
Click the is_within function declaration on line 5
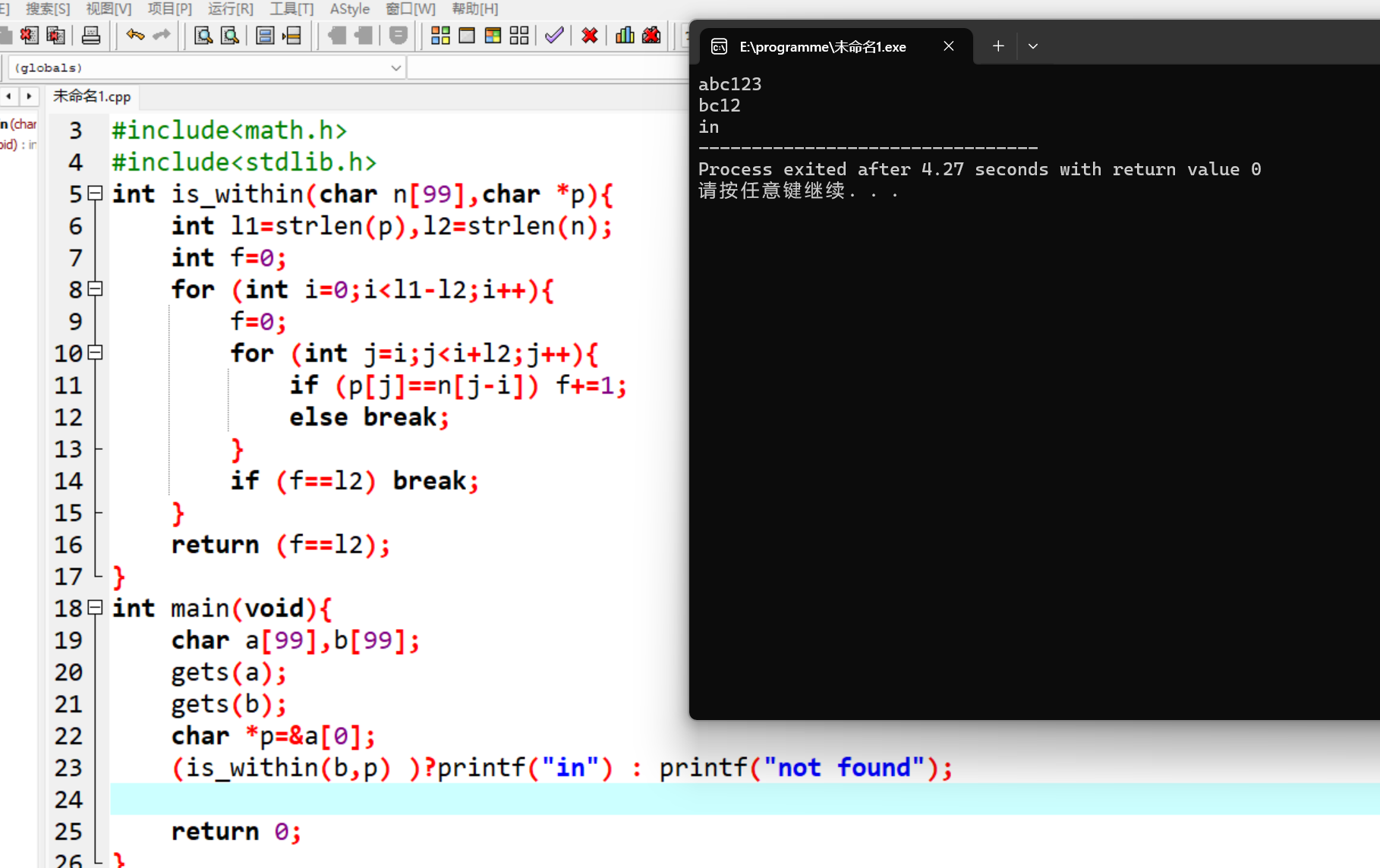click(x=363, y=193)
